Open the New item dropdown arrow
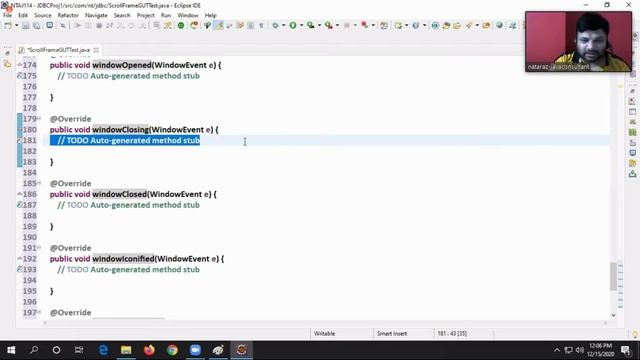Screen dimensions: 640x360 point(16,26)
